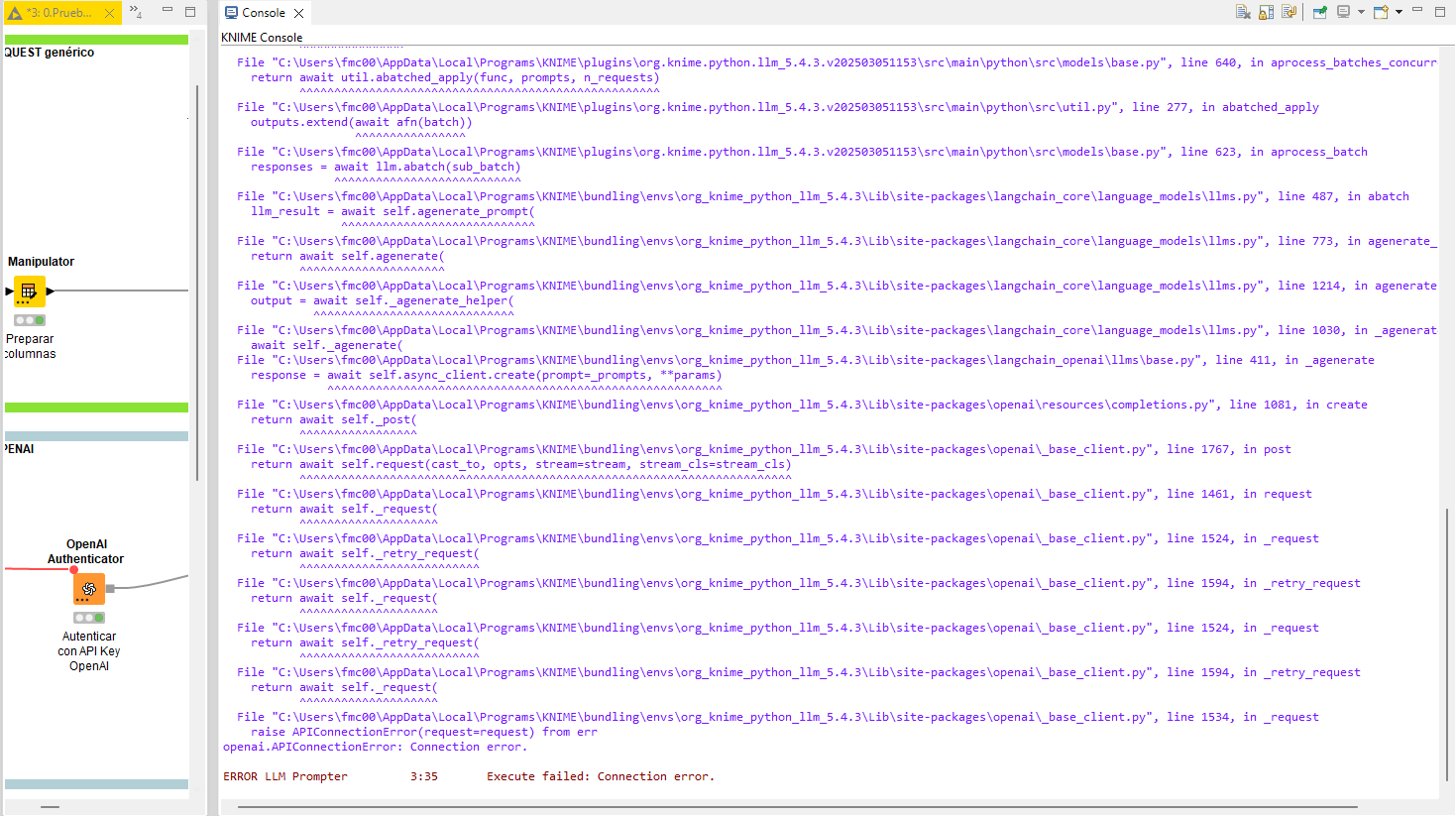Select the OpenAI Authenticator node icon
The height and width of the screenshot is (816, 1456).
click(89, 589)
